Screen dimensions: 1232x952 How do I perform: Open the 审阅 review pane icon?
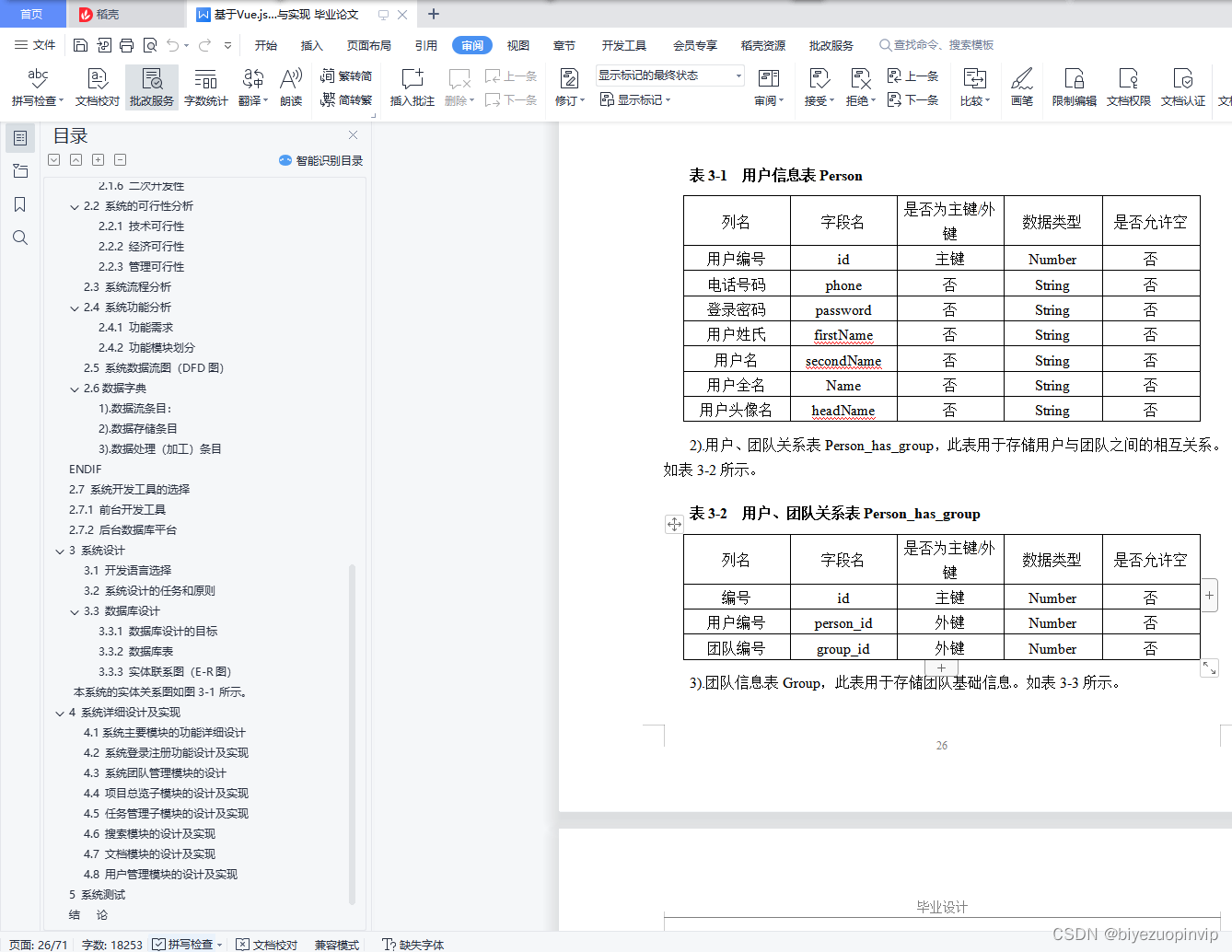coord(769,87)
